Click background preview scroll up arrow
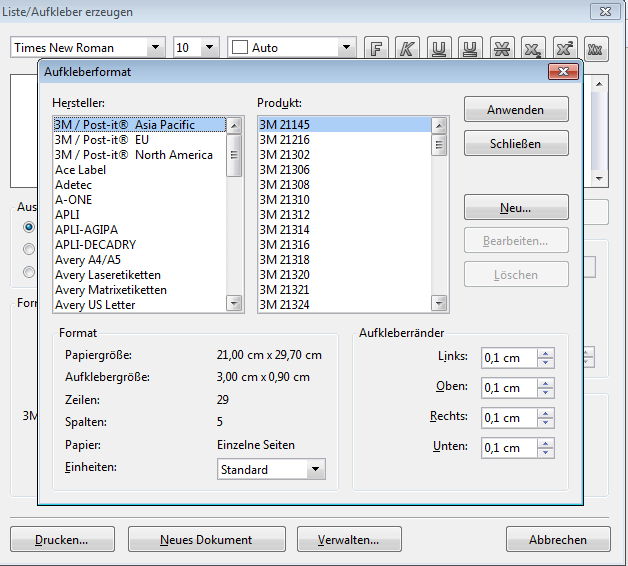The width and height of the screenshot is (628, 566). click(x=599, y=84)
